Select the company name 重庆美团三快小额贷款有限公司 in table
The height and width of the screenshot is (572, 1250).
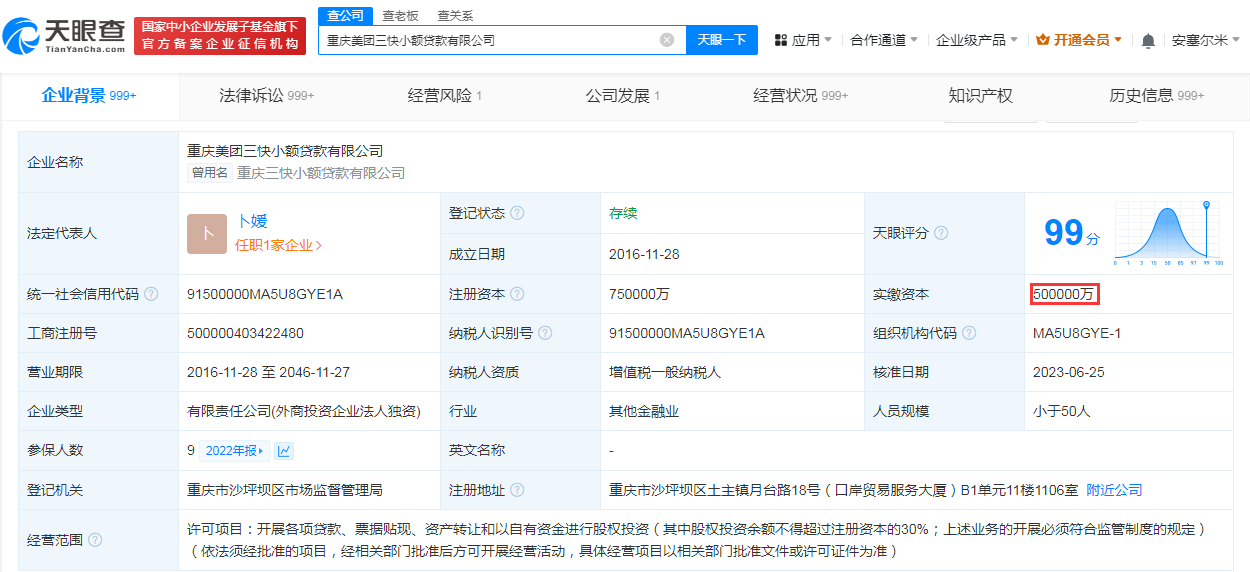click(285, 151)
